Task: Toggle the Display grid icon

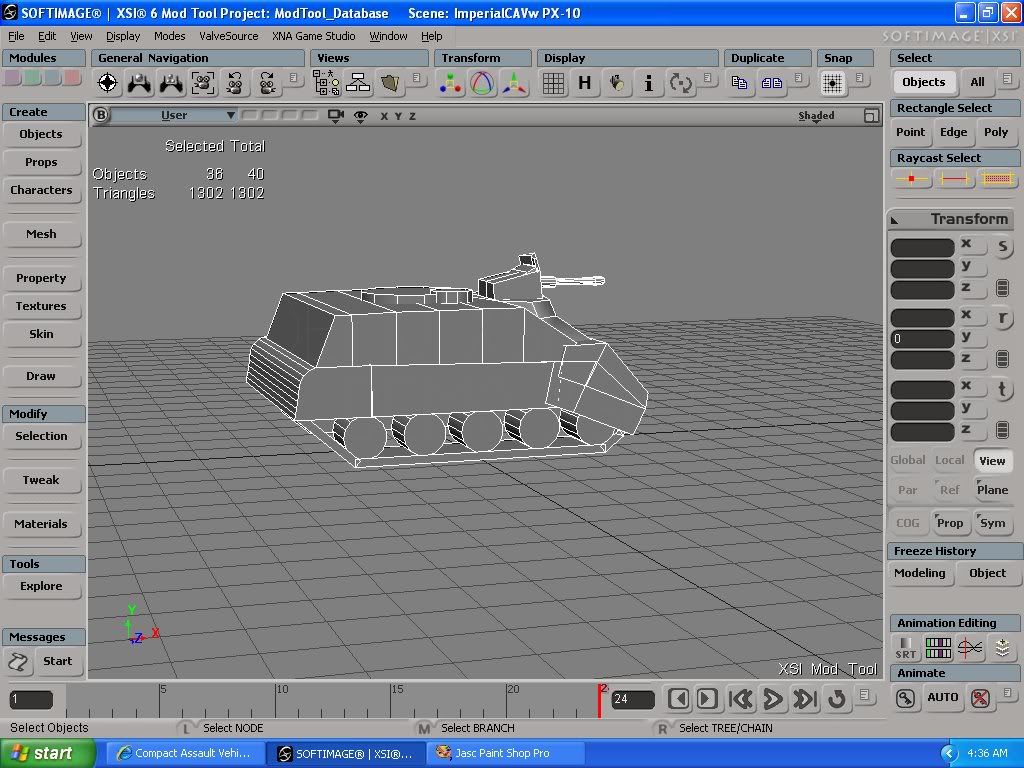Action: click(553, 83)
